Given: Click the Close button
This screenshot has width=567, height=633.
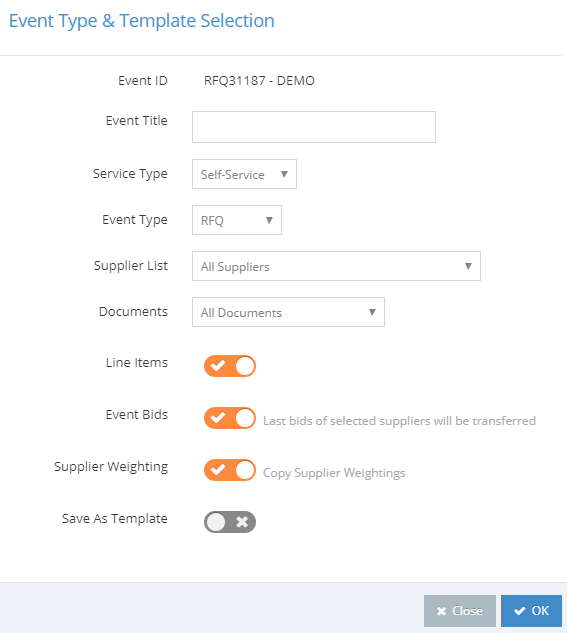Looking at the screenshot, I should pyautogui.click(x=460, y=611).
